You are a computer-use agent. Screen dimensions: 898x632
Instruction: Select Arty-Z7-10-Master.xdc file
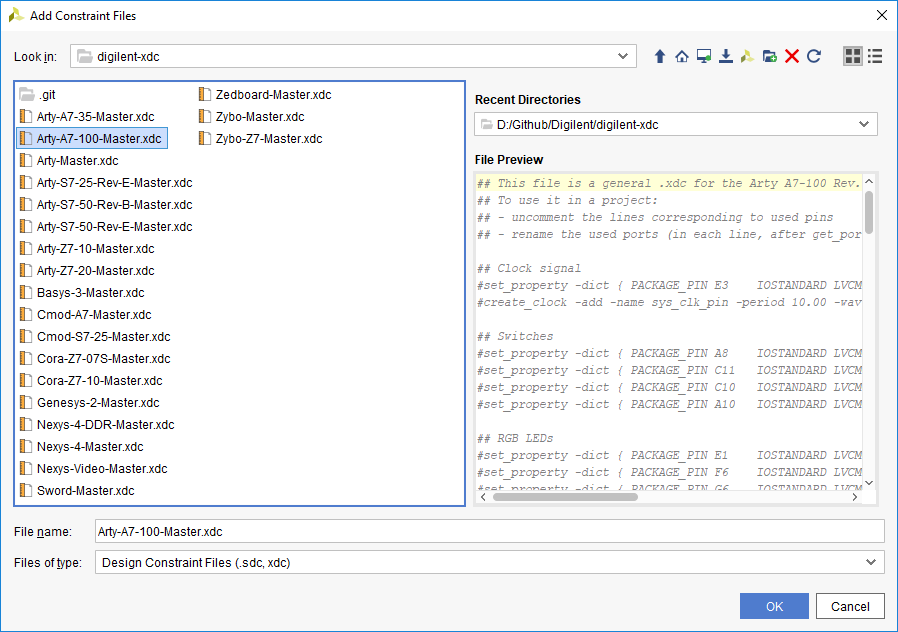pos(87,248)
